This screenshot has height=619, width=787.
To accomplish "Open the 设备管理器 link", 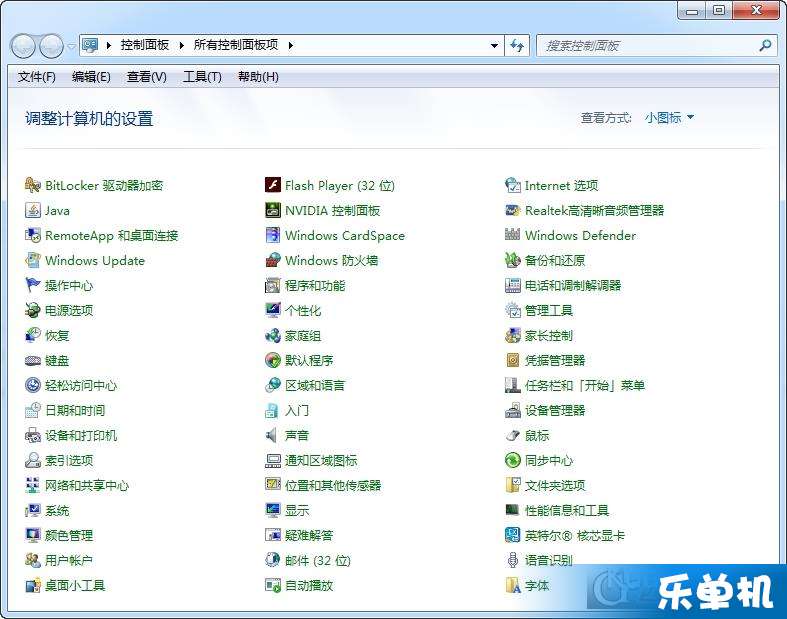I will tap(555, 410).
